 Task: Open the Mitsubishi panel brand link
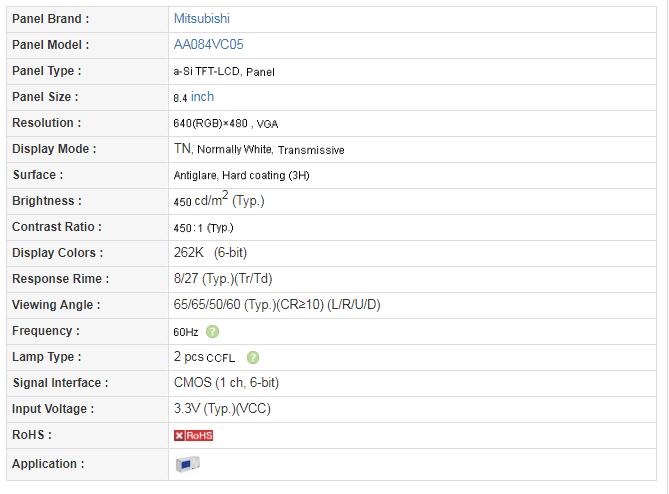coord(201,19)
